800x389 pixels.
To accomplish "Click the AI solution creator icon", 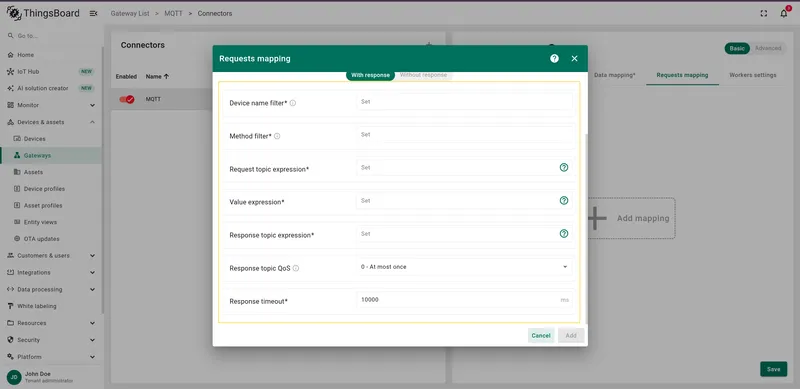I will (x=10, y=88).
